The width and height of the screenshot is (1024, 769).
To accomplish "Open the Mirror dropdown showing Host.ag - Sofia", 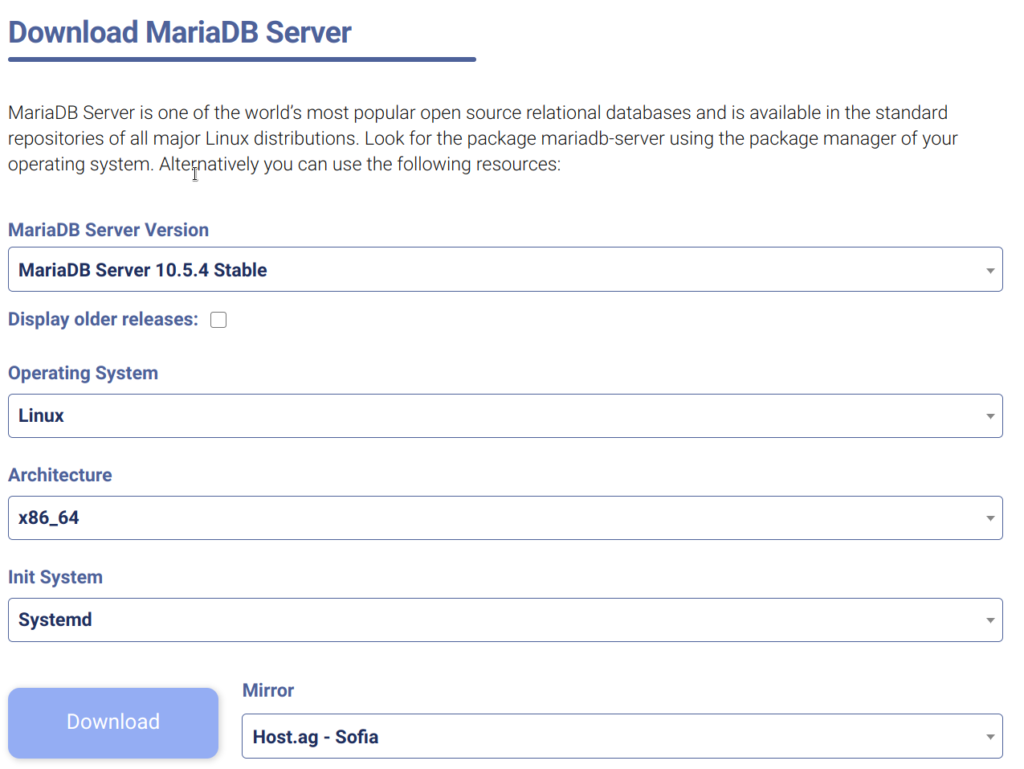I will click(622, 736).
